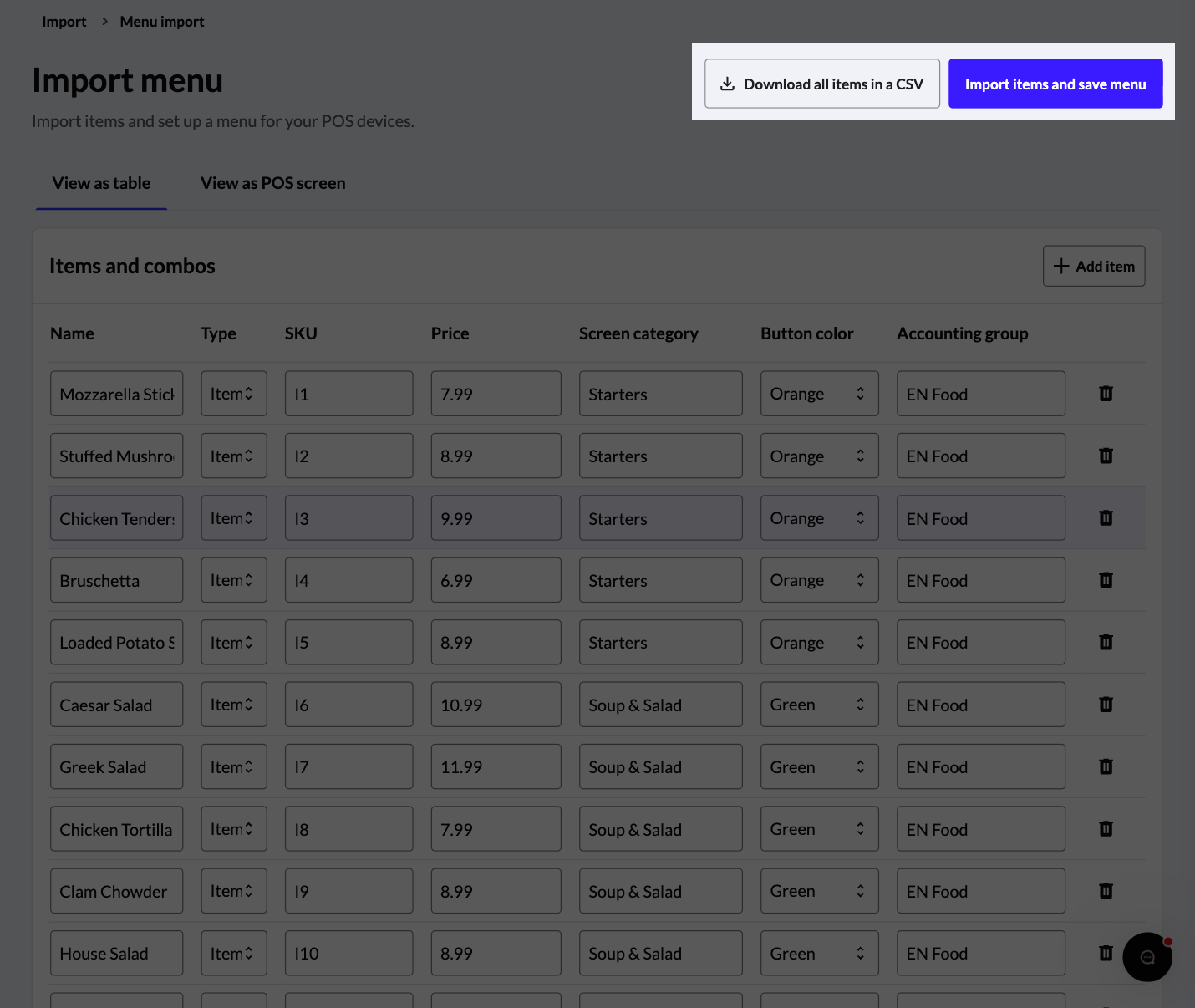
Task: Open Type dropdown for Clam Chowder
Action: click(x=234, y=891)
